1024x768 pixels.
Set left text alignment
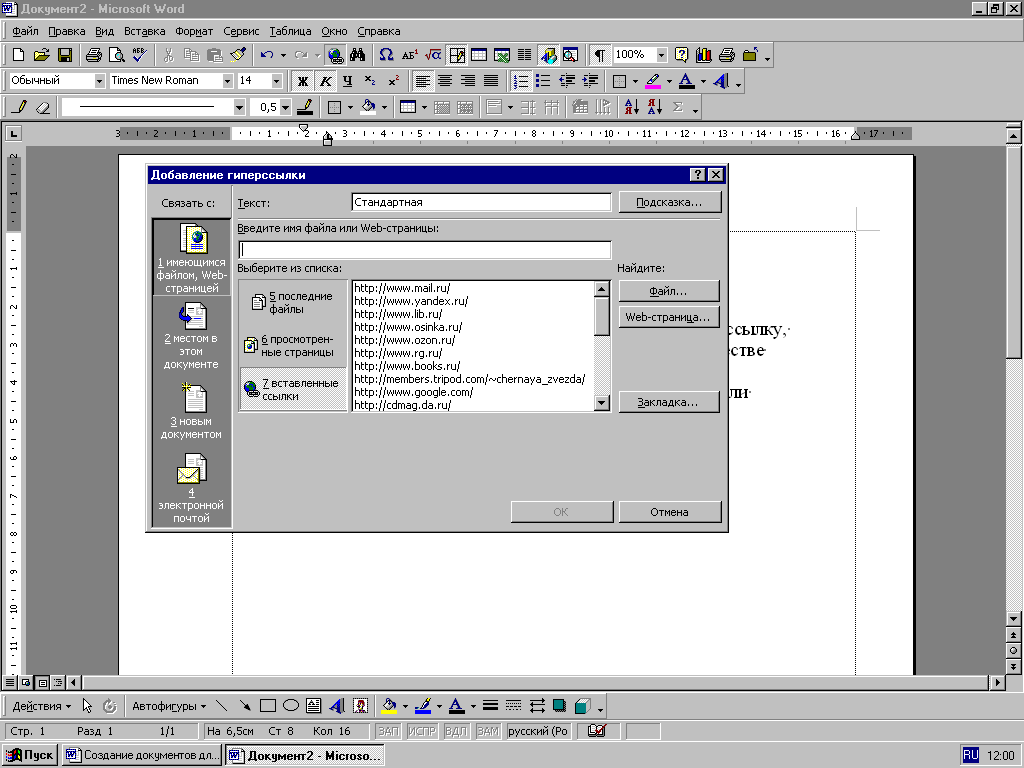pyautogui.click(x=423, y=81)
